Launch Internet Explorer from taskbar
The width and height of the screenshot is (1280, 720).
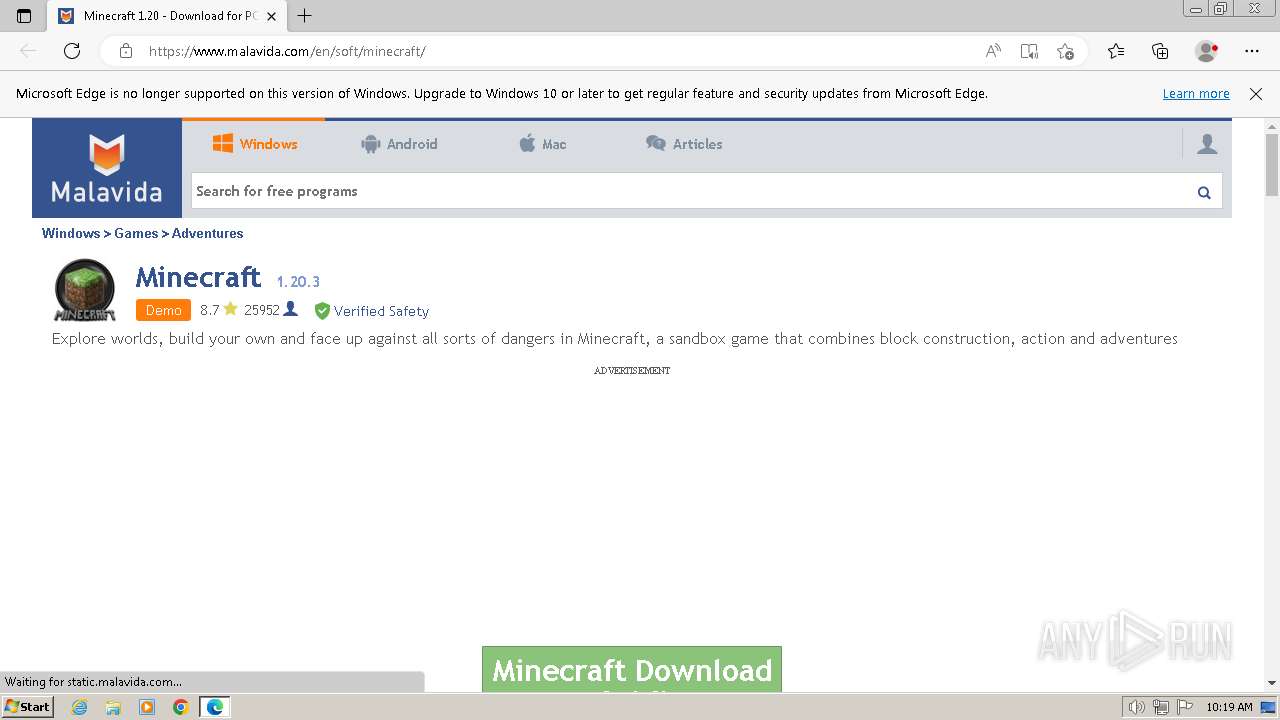point(79,707)
